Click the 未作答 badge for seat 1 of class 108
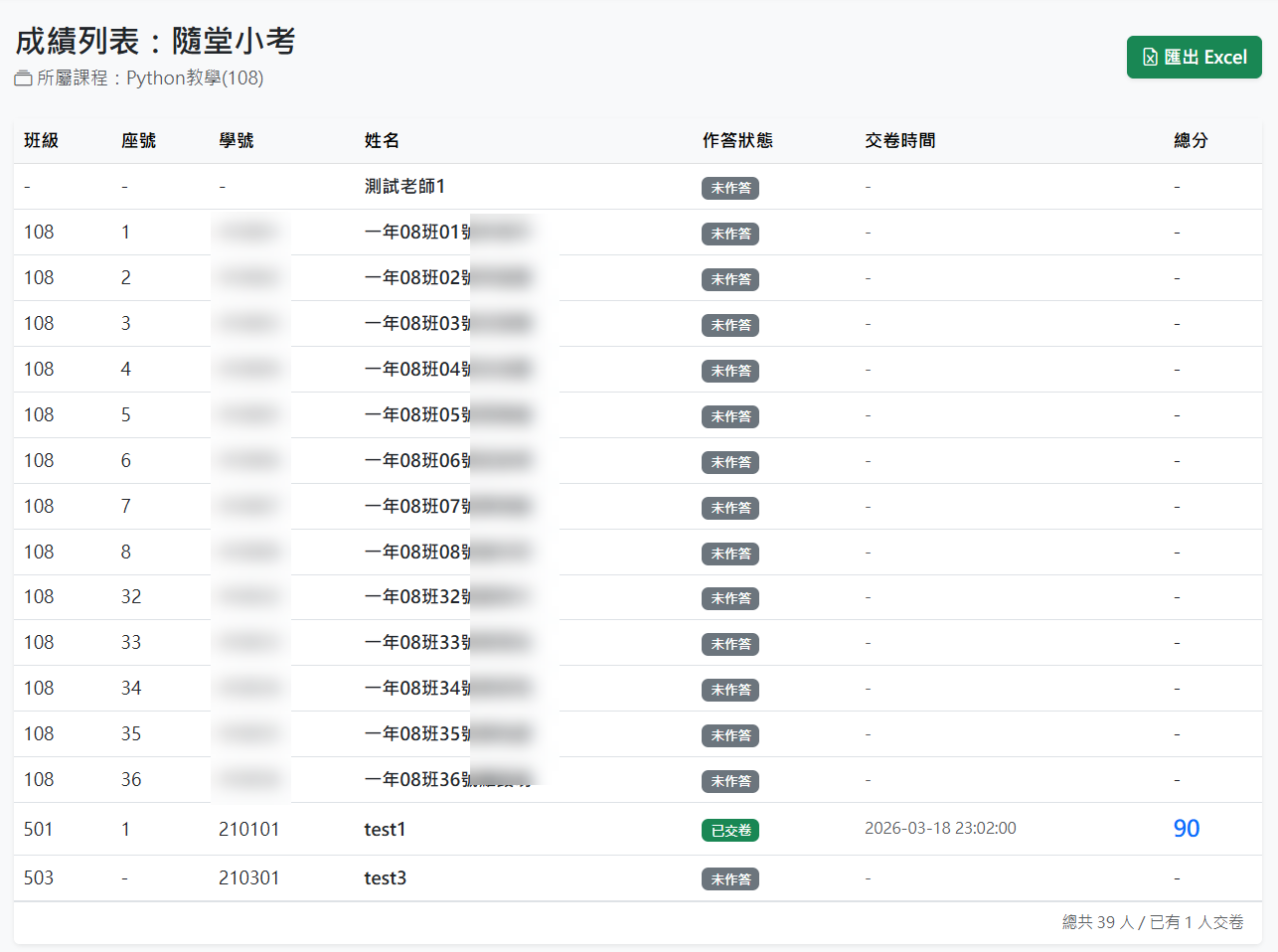1278x952 pixels. pos(729,235)
